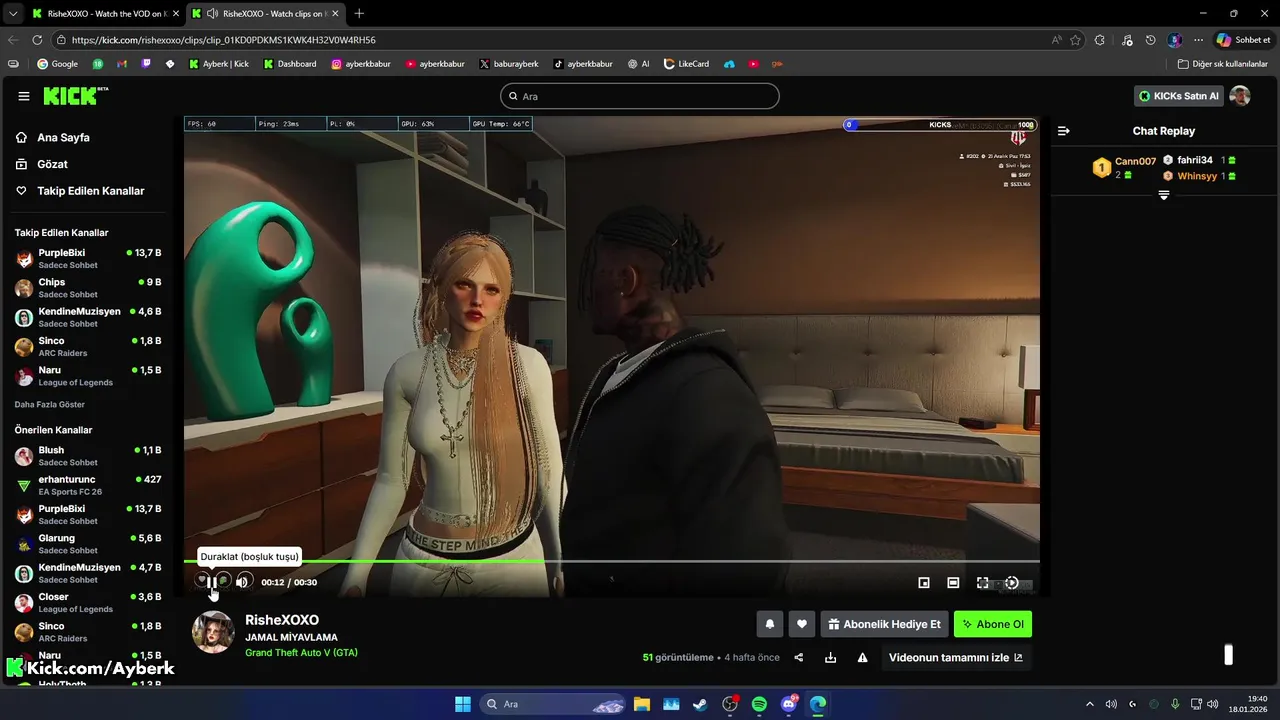Close the Watch clips browser tab
The width and height of the screenshot is (1280, 720).
point(335,13)
